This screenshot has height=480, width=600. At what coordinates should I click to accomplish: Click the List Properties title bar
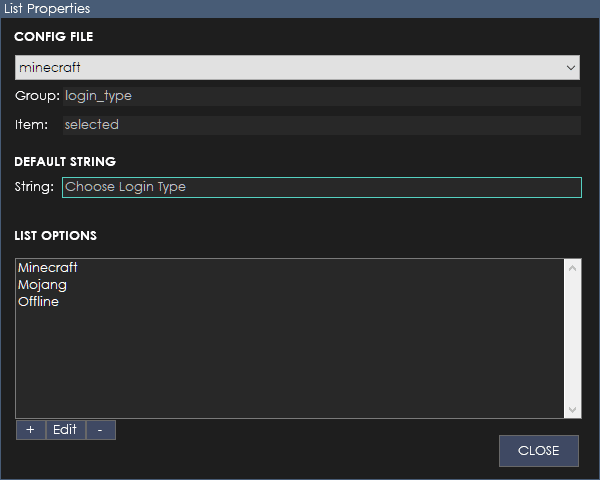(300, 8)
